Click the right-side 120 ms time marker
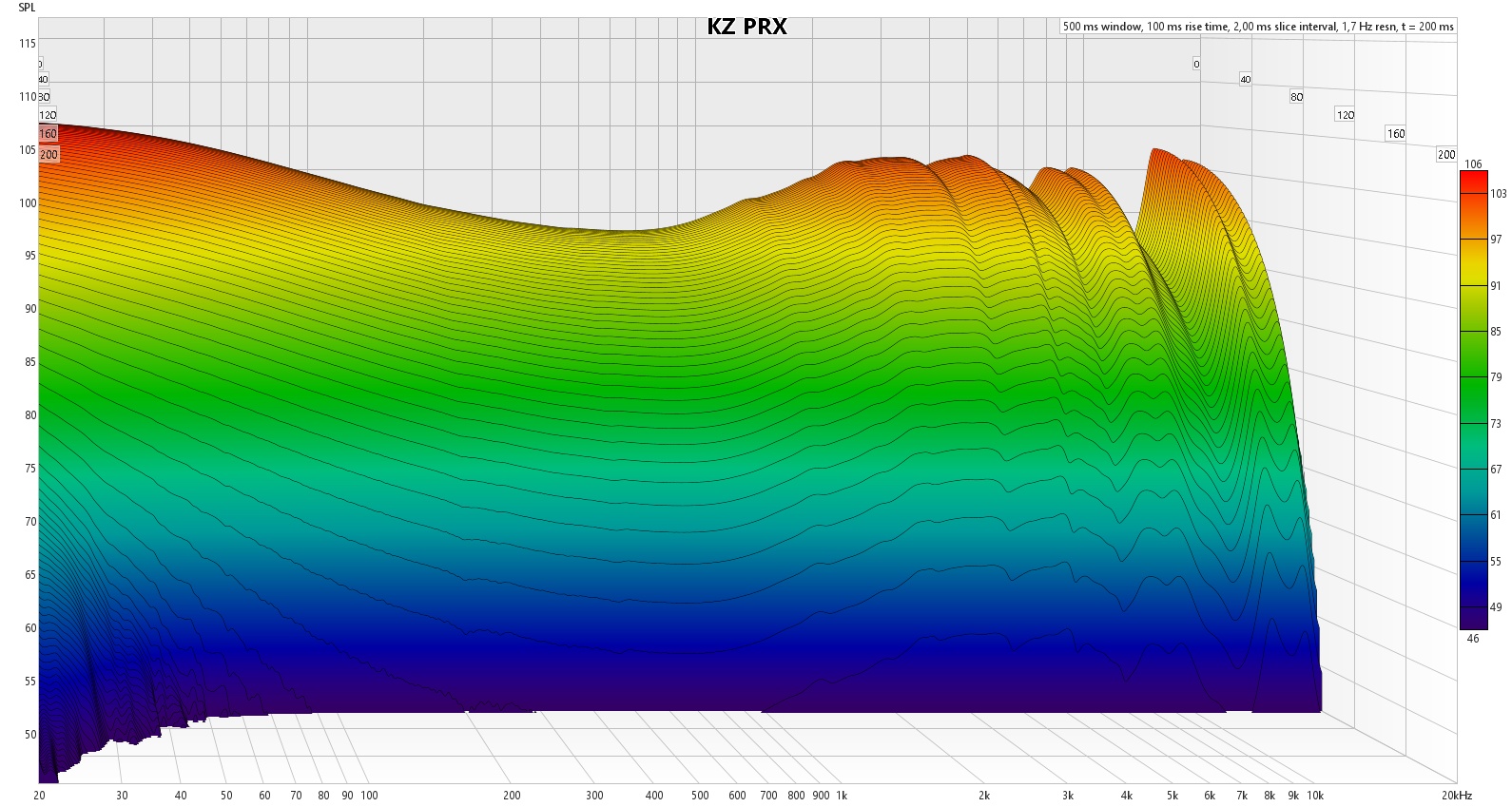Viewport: 1512px width, 807px height. click(x=1346, y=115)
